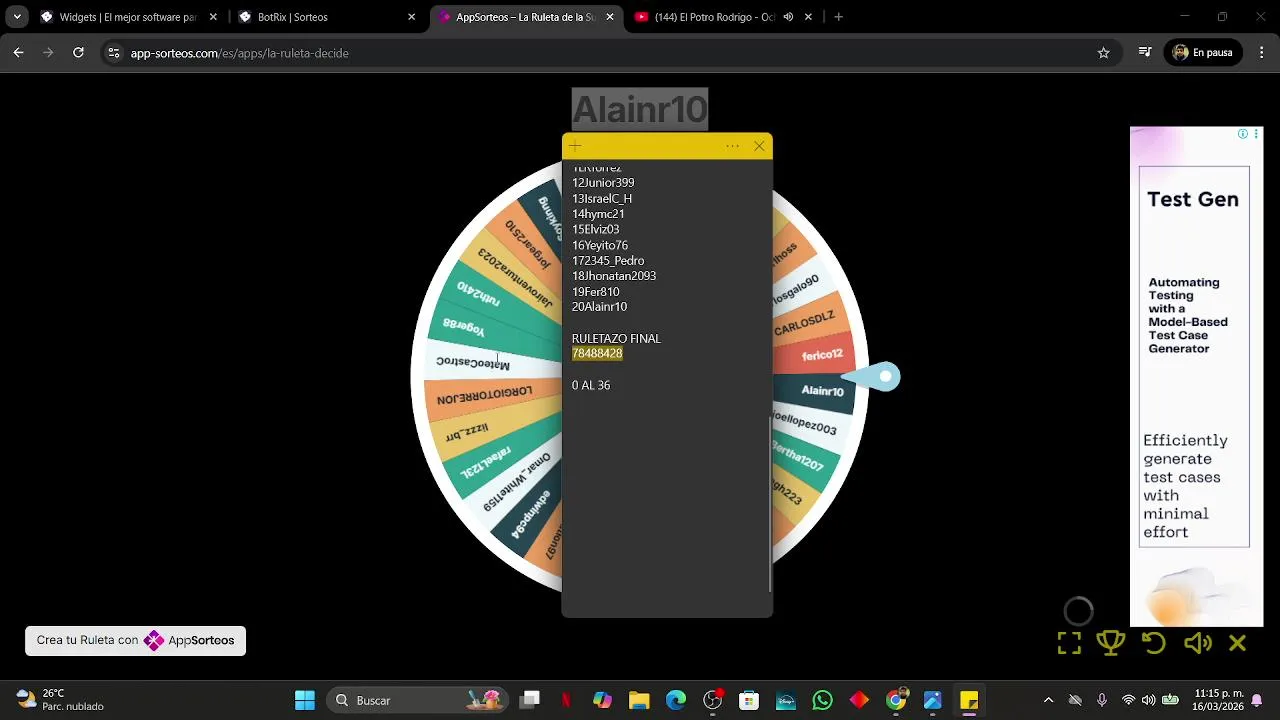
Task: Open the volume control in the tray
Action: click(x=1148, y=700)
